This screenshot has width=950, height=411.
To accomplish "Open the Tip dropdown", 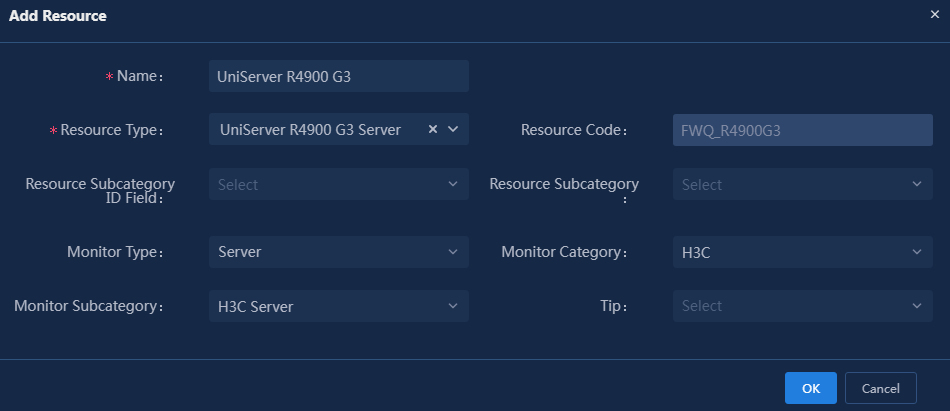I will click(803, 306).
